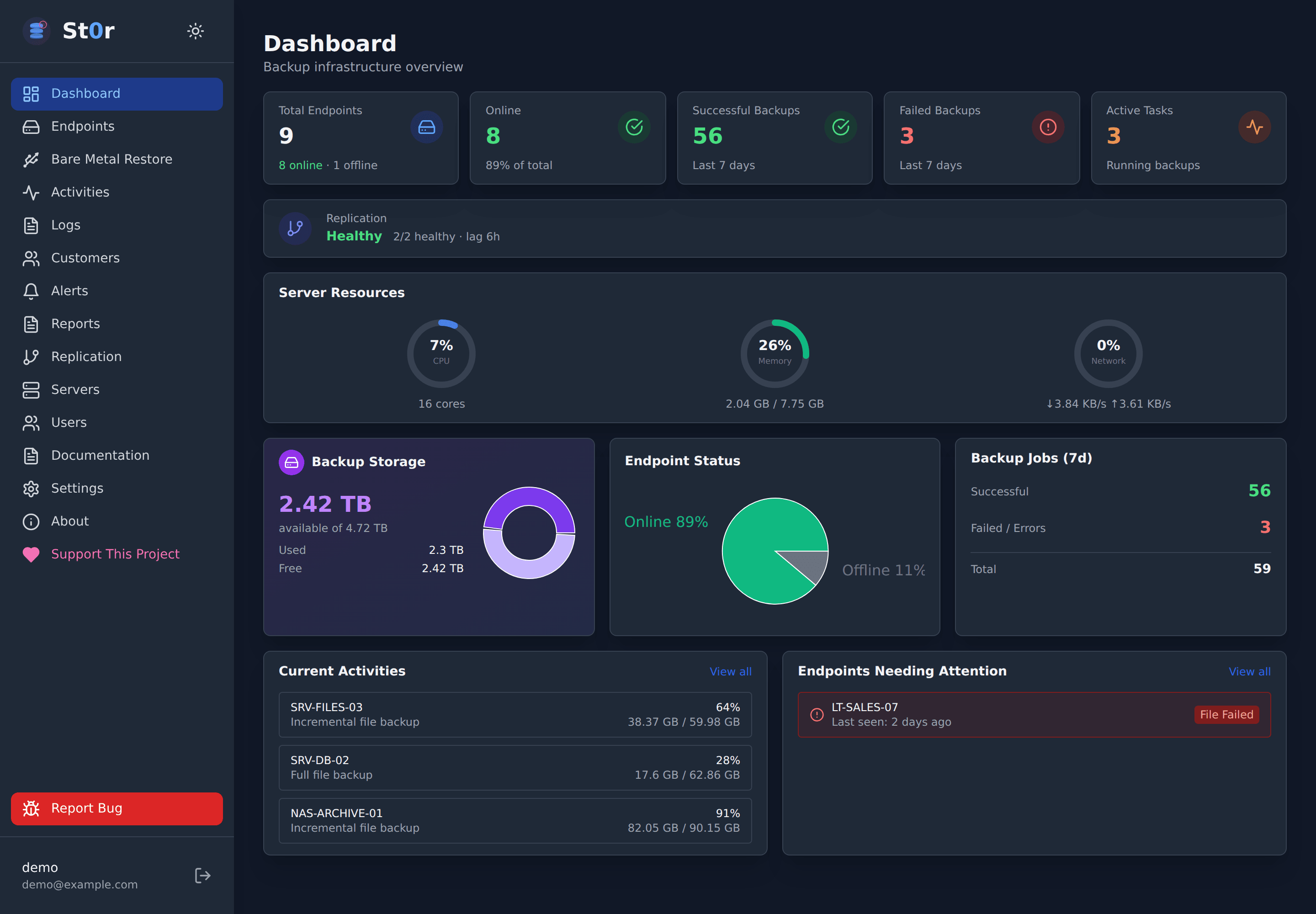
Task: Go to Bare Metal Restore
Action: (117, 159)
